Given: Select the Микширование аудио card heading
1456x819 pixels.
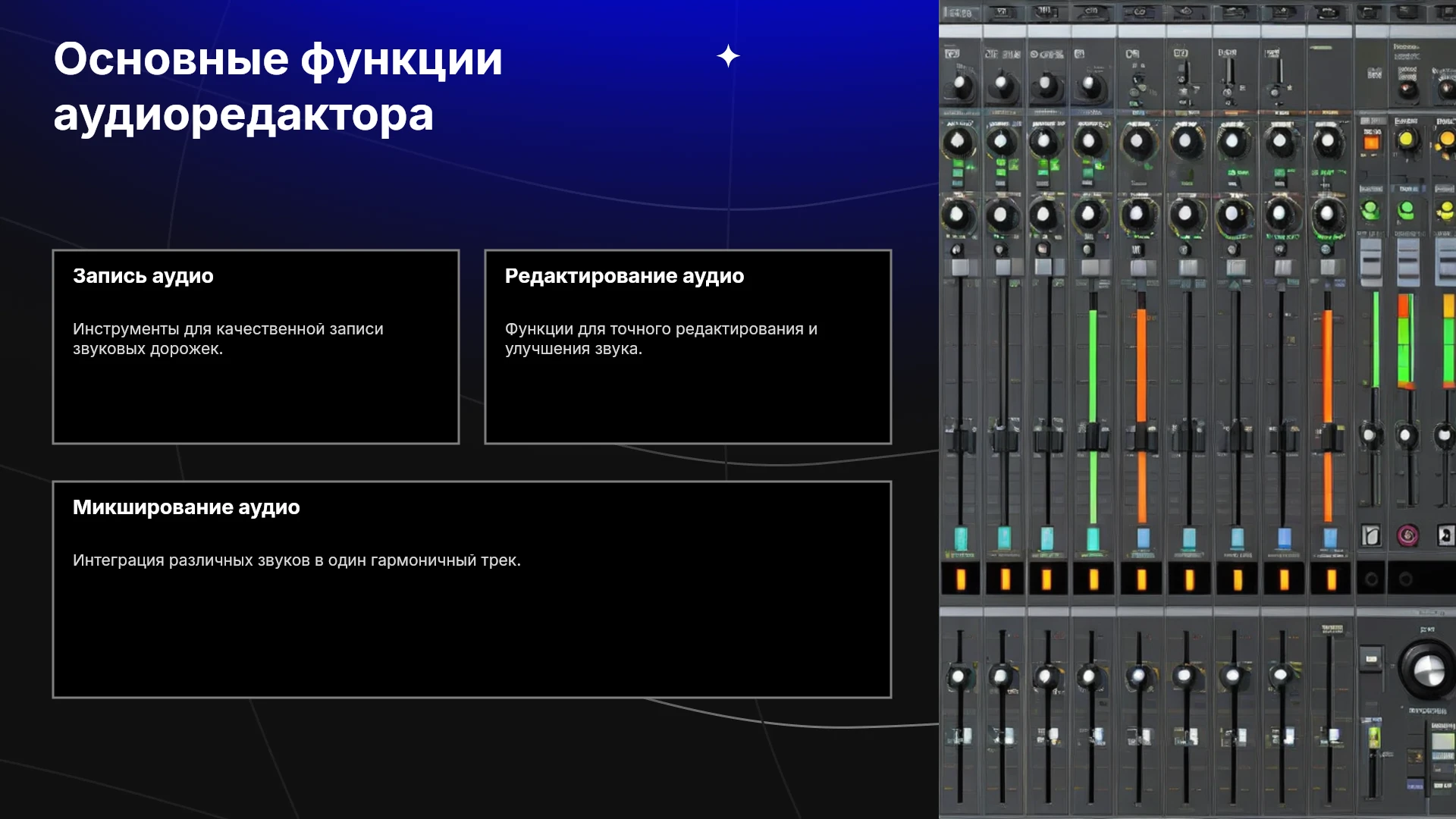Looking at the screenshot, I should [187, 507].
